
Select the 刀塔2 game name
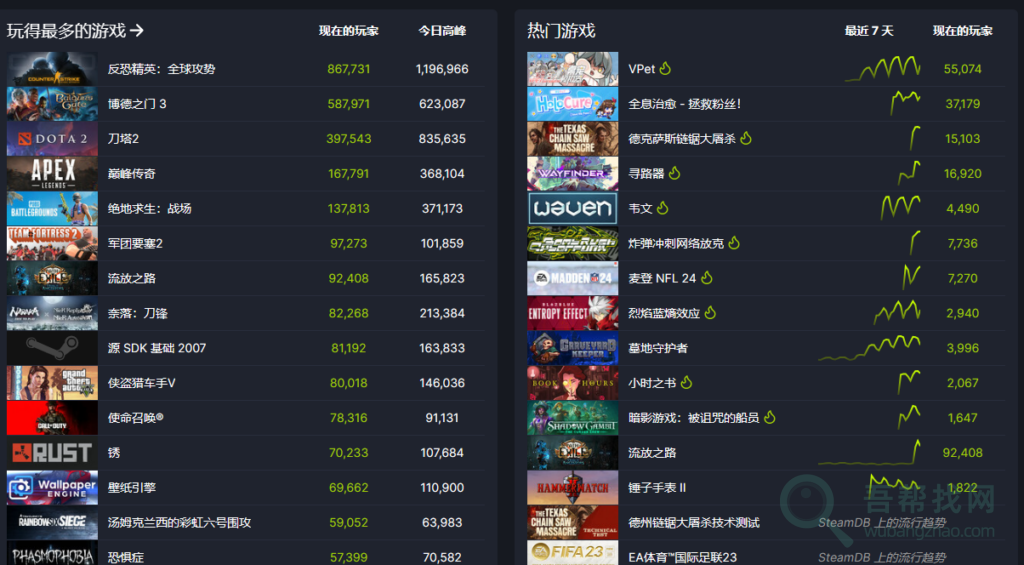click(x=123, y=138)
